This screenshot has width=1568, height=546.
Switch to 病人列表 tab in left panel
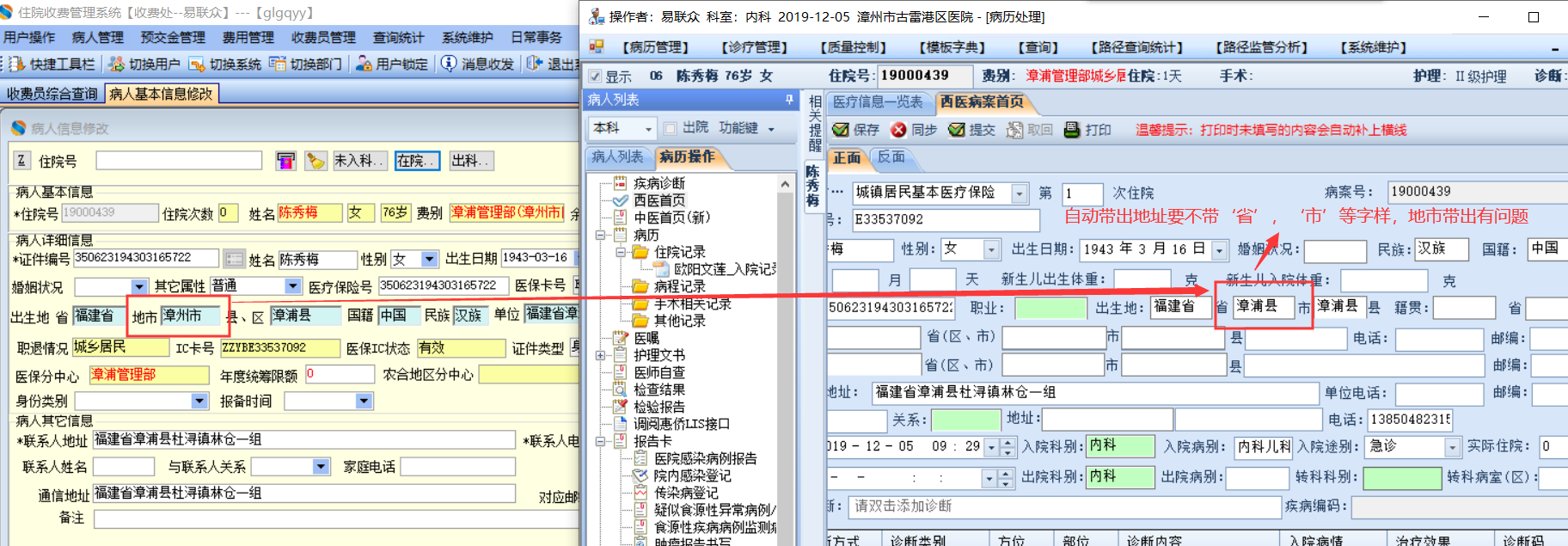(x=618, y=156)
